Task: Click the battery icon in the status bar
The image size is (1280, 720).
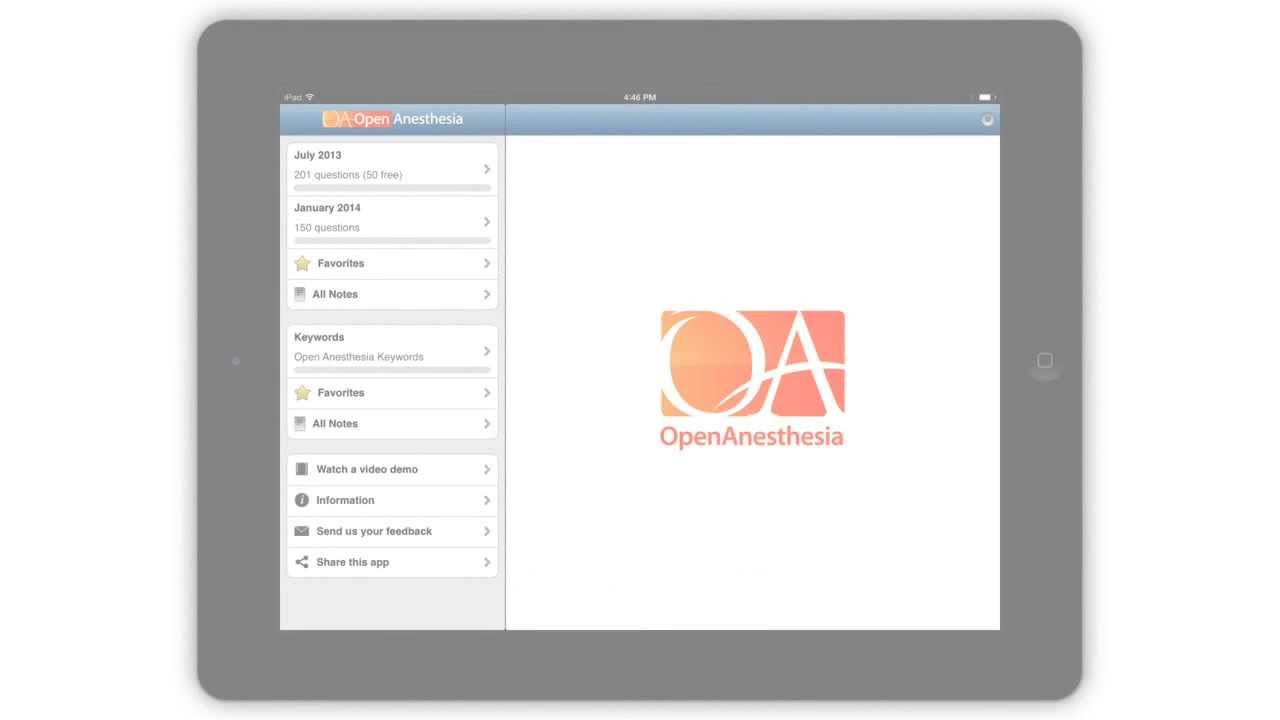Action: [x=985, y=97]
